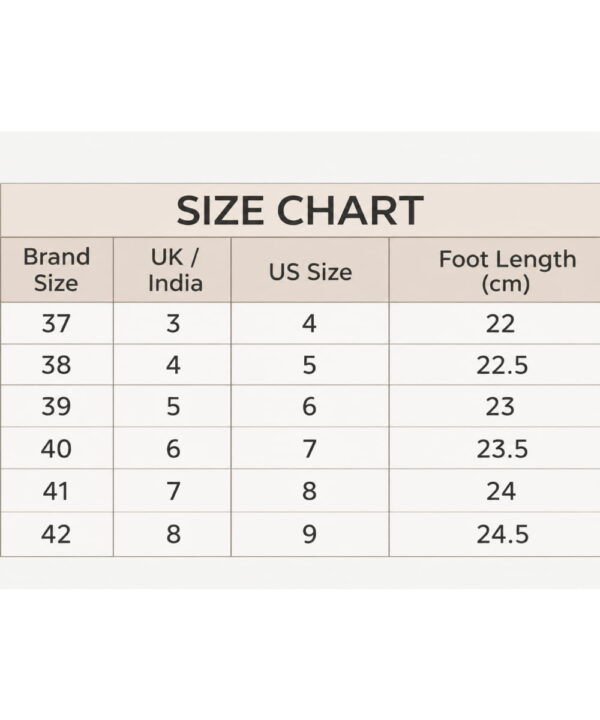Select the Foot Length (cm) header
This screenshot has width=600, height=720.
pyautogui.click(x=494, y=270)
